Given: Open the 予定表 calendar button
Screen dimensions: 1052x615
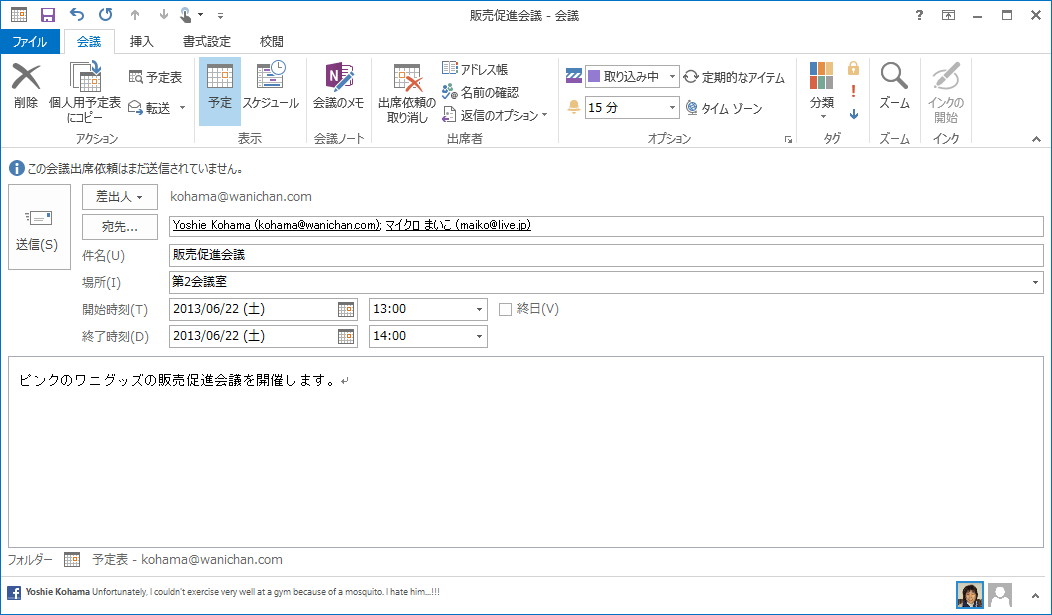Looking at the screenshot, I should pos(155,78).
